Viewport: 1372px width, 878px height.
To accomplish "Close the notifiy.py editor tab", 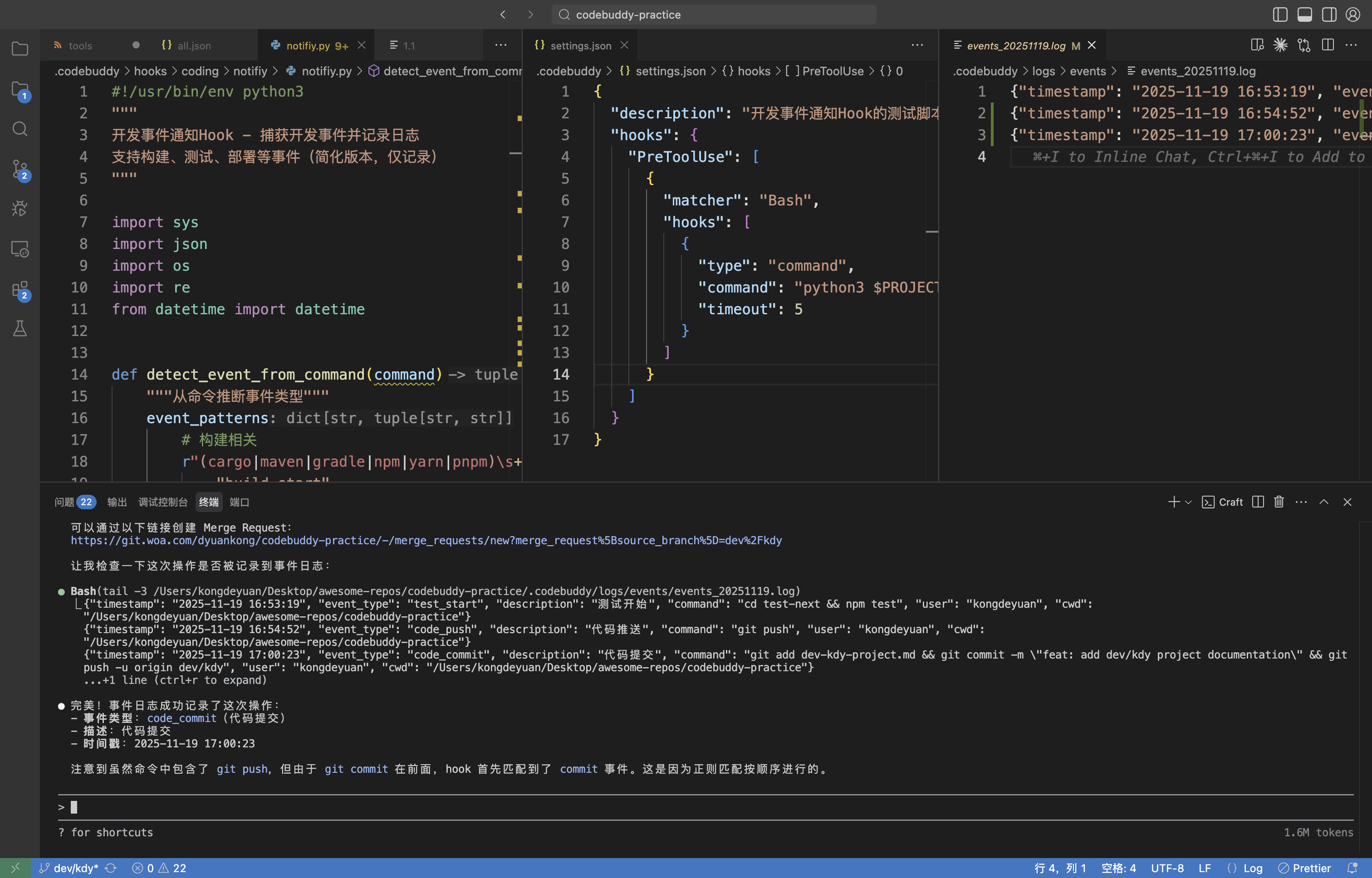I will pyautogui.click(x=362, y=45).
